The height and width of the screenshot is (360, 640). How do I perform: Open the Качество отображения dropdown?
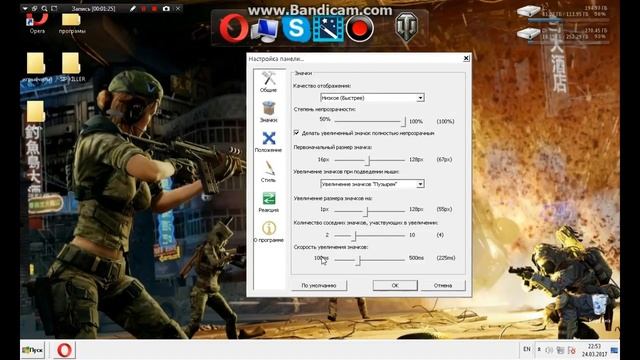tap(372, 98)
